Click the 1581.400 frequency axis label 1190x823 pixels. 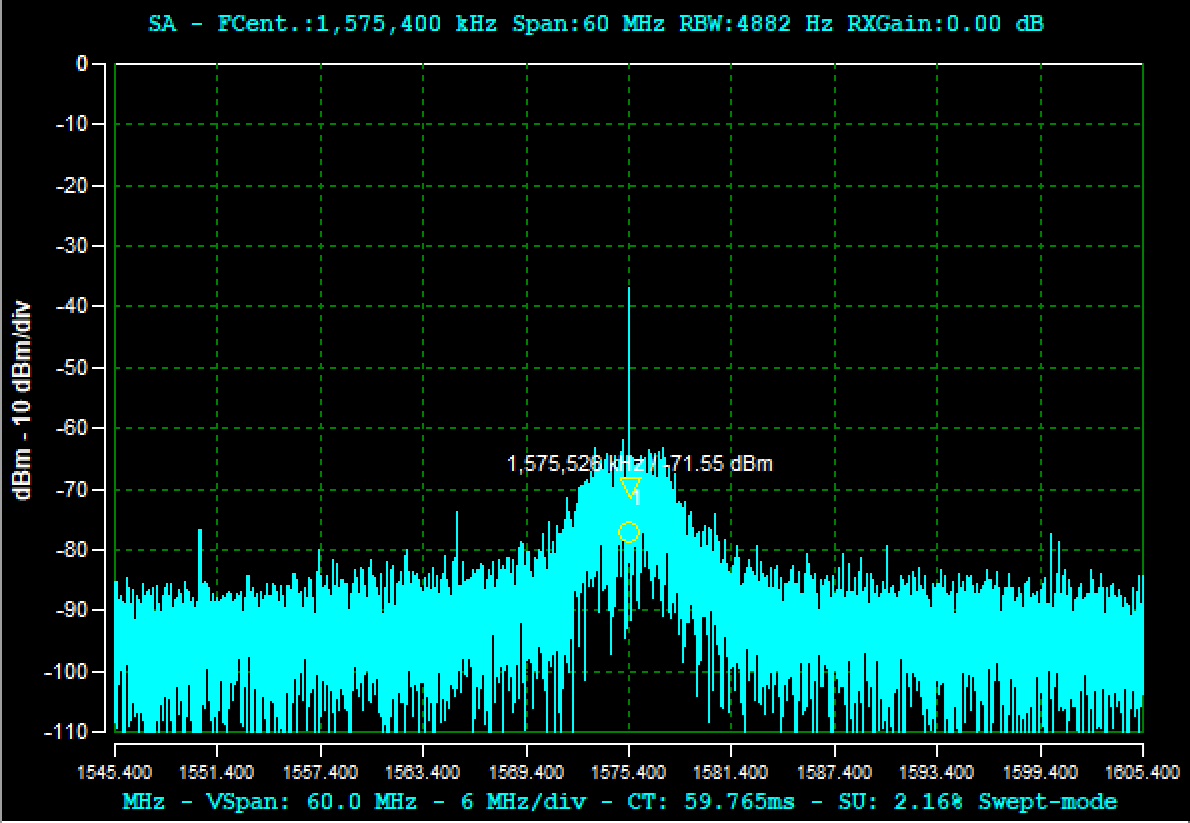731,773
